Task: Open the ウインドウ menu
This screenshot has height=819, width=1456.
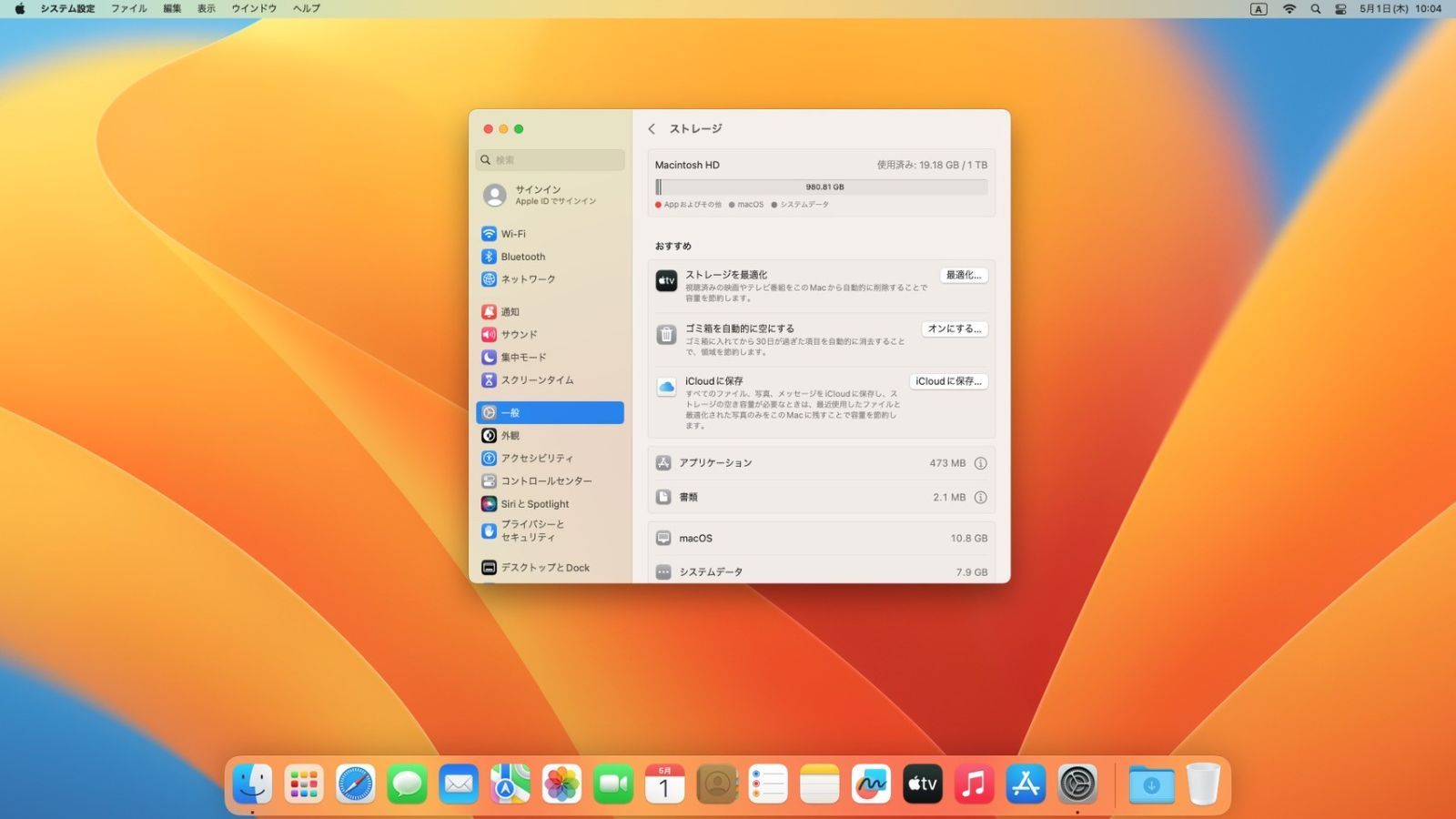Action: pos(254,8)
